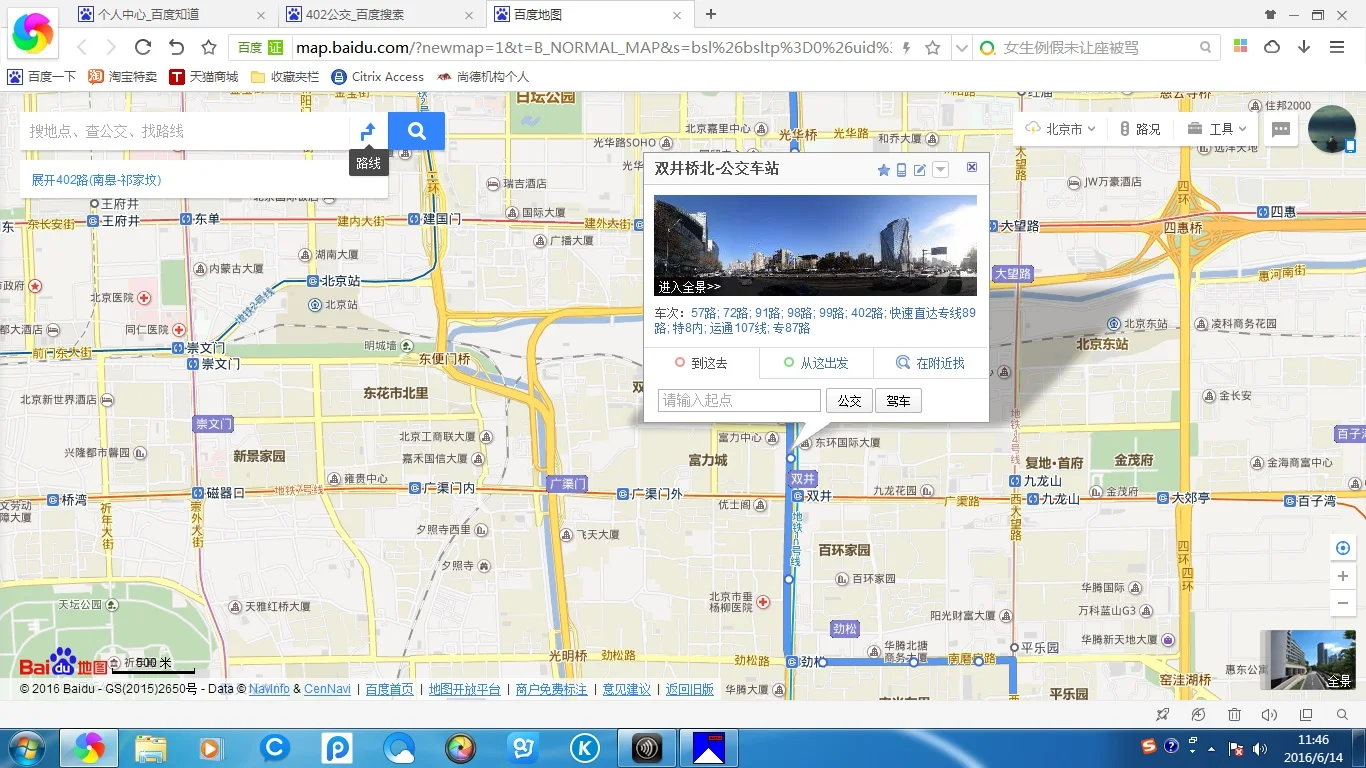Click the blue search magnifier button
The height and width of the screenshot is (768, 1366).
(416, 130)
